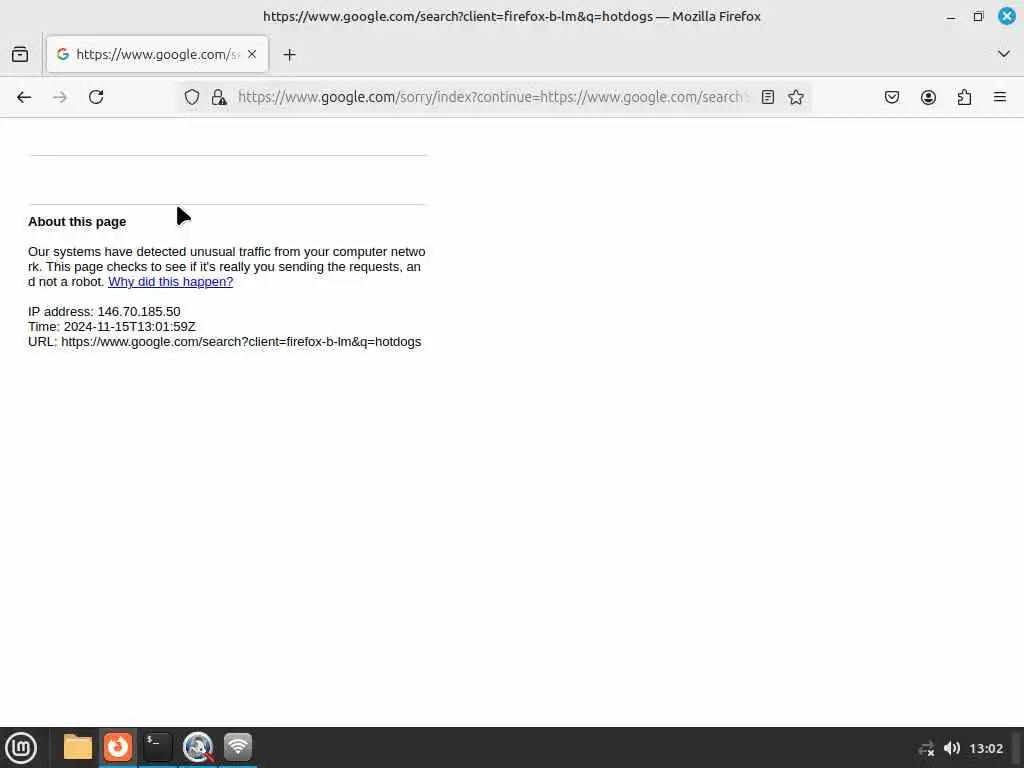View site security lock information

coord(219,97)
